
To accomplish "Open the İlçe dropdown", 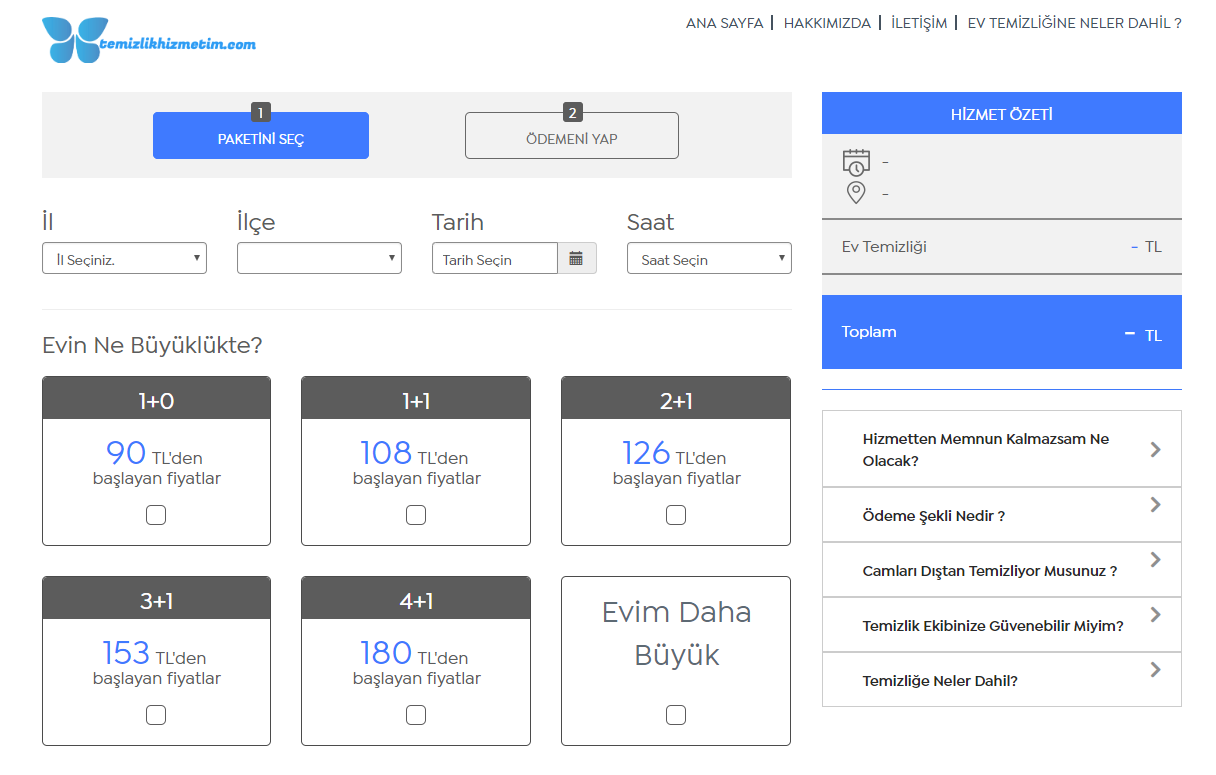I will coord(319,258).
